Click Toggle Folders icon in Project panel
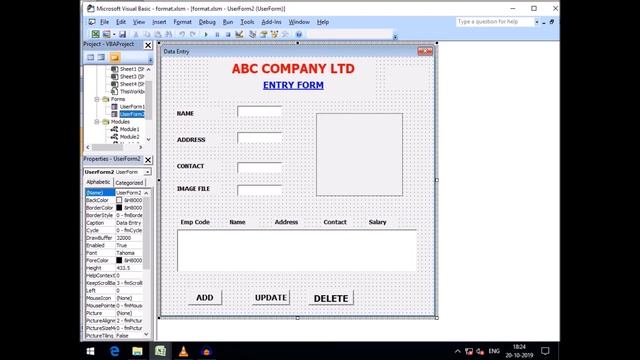640x360 pixels. tap(115, 57)
